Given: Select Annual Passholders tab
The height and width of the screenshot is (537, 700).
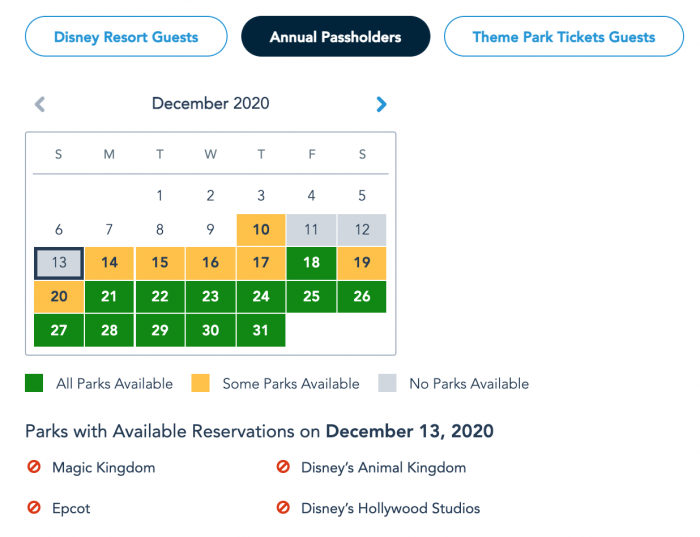Looking at the screenshot, I should tap(335, 37).
